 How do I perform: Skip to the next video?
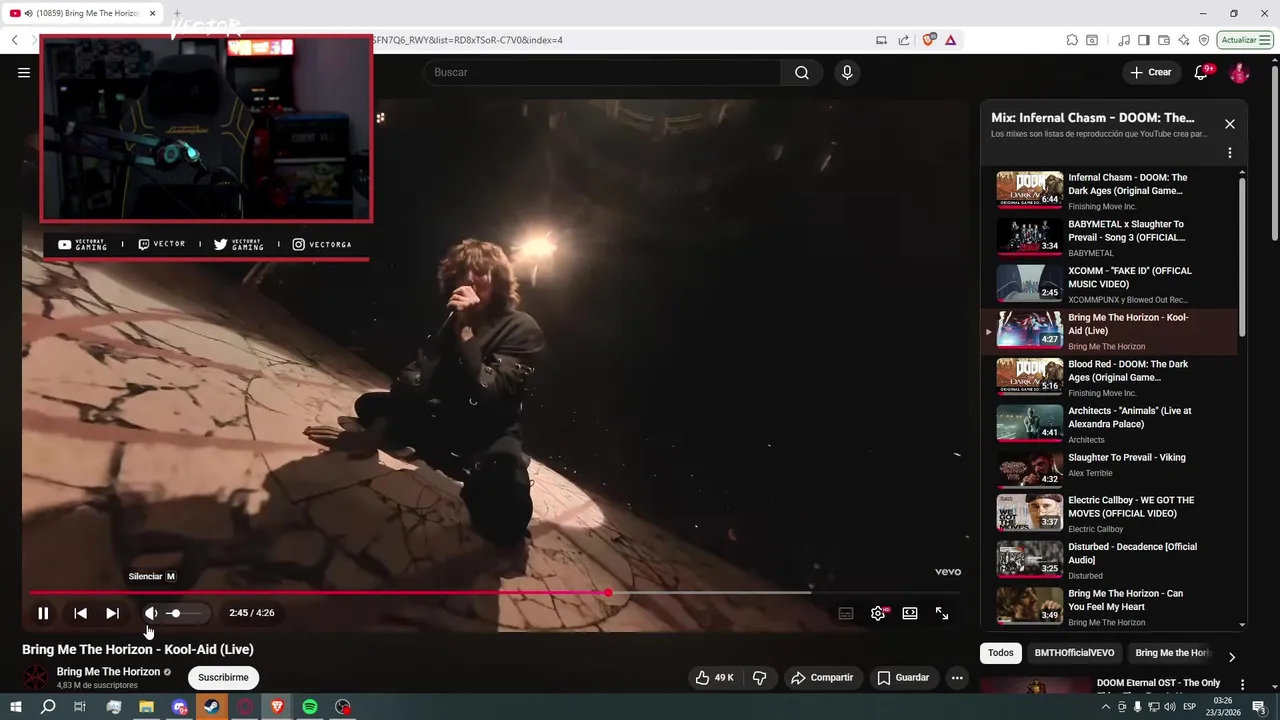point(112,613)
